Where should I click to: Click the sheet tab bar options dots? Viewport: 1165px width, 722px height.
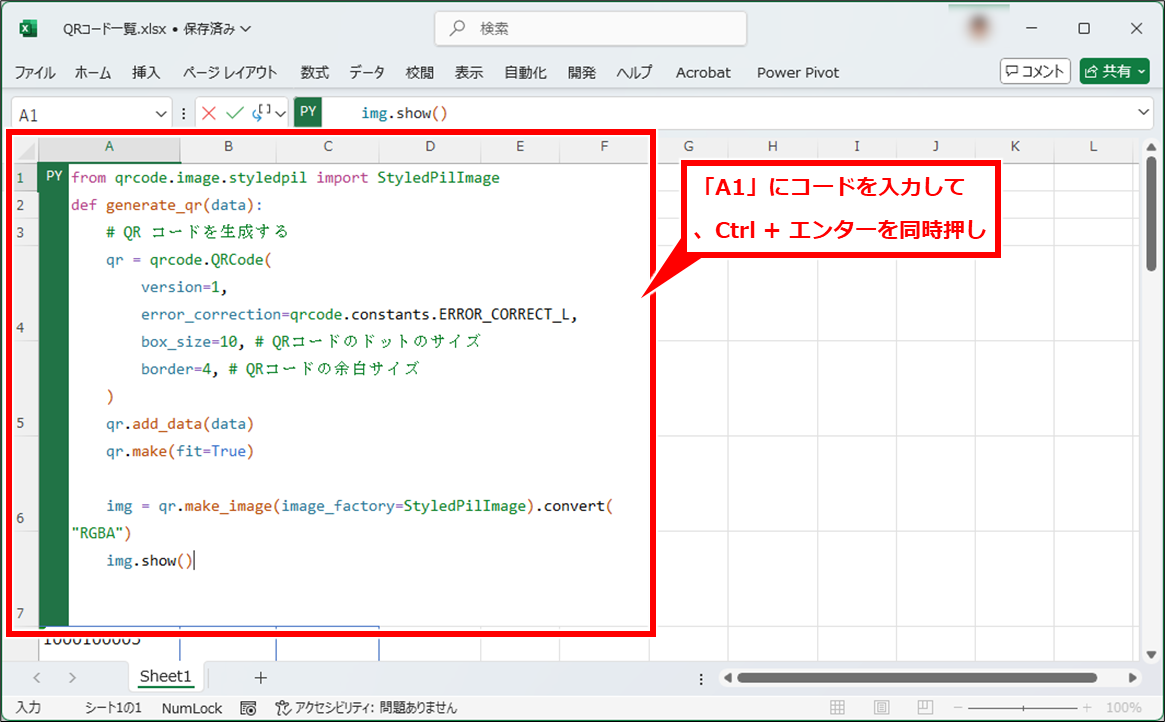pos(701,678)
